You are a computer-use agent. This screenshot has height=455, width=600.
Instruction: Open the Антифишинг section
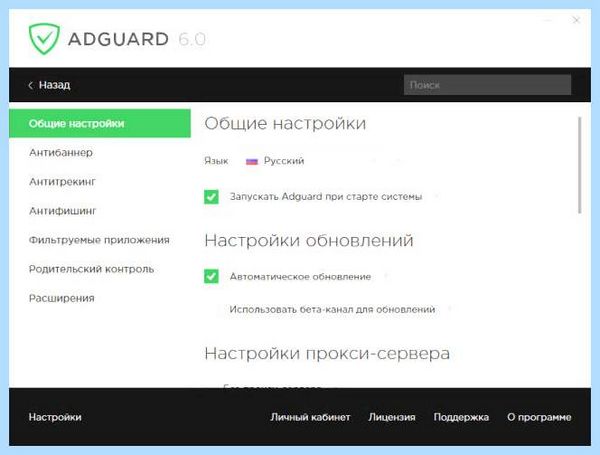63,211
